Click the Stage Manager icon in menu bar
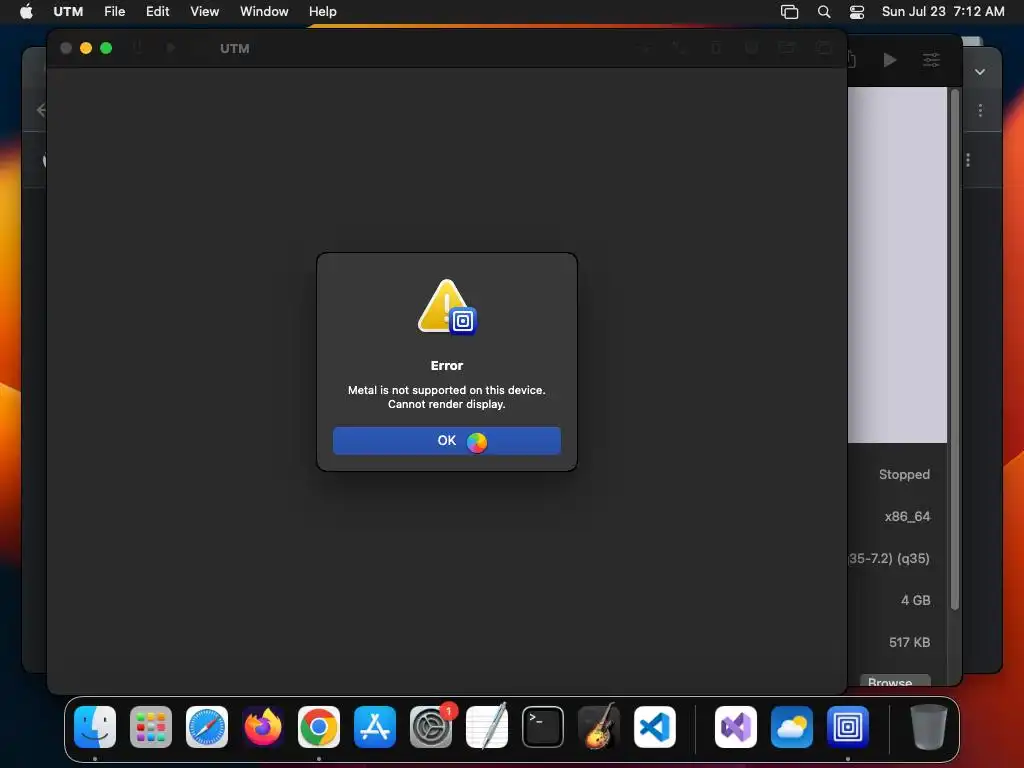The height and width of the screenshot is (768, 1024). pos(790,12)
